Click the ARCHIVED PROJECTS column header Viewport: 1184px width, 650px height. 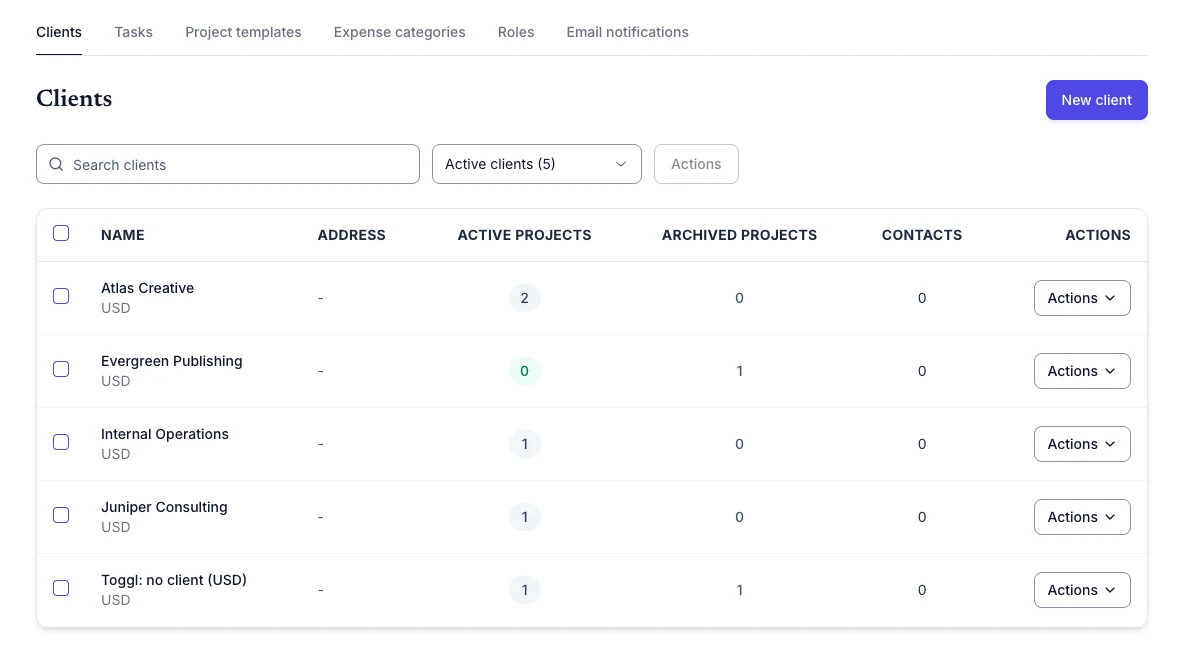point(739,235)
